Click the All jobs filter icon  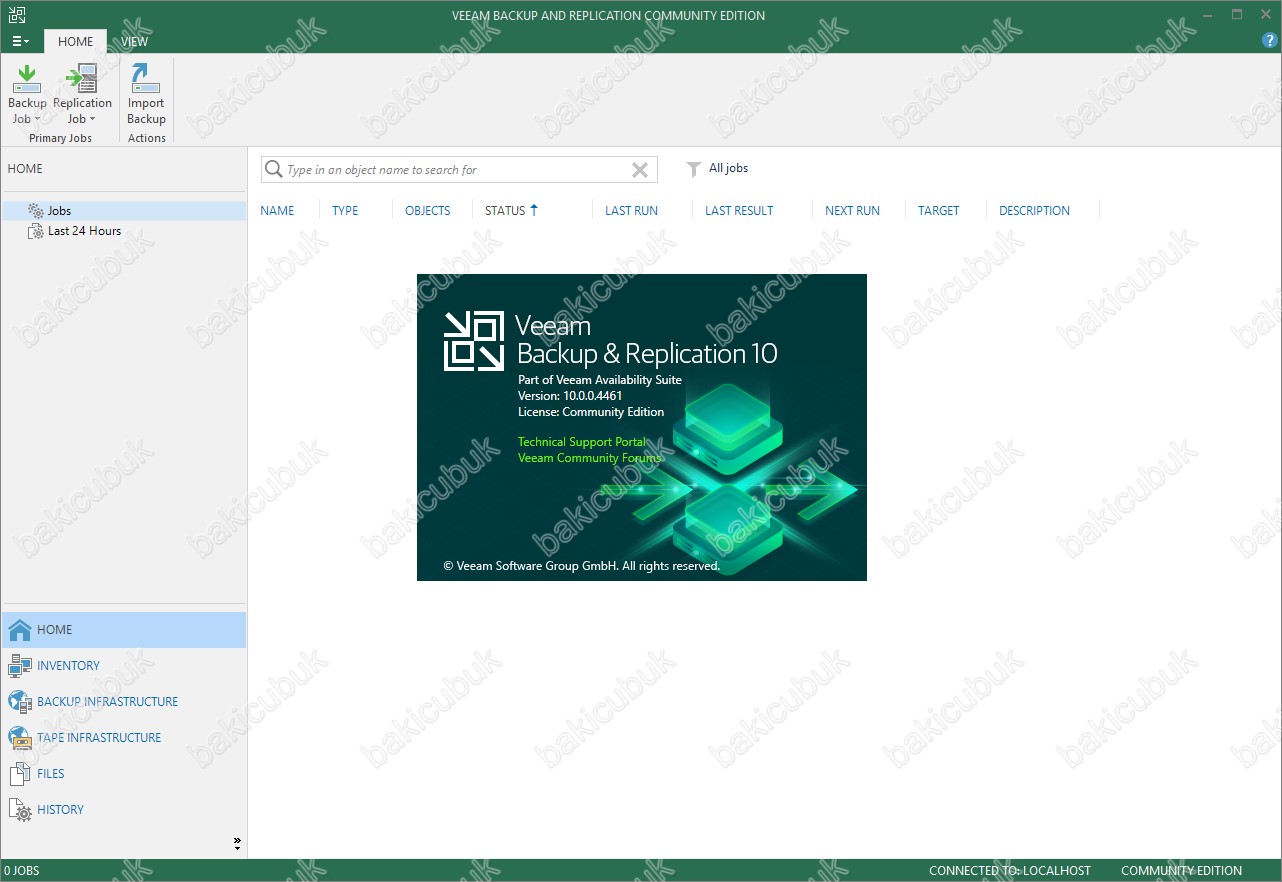(693, 169)
